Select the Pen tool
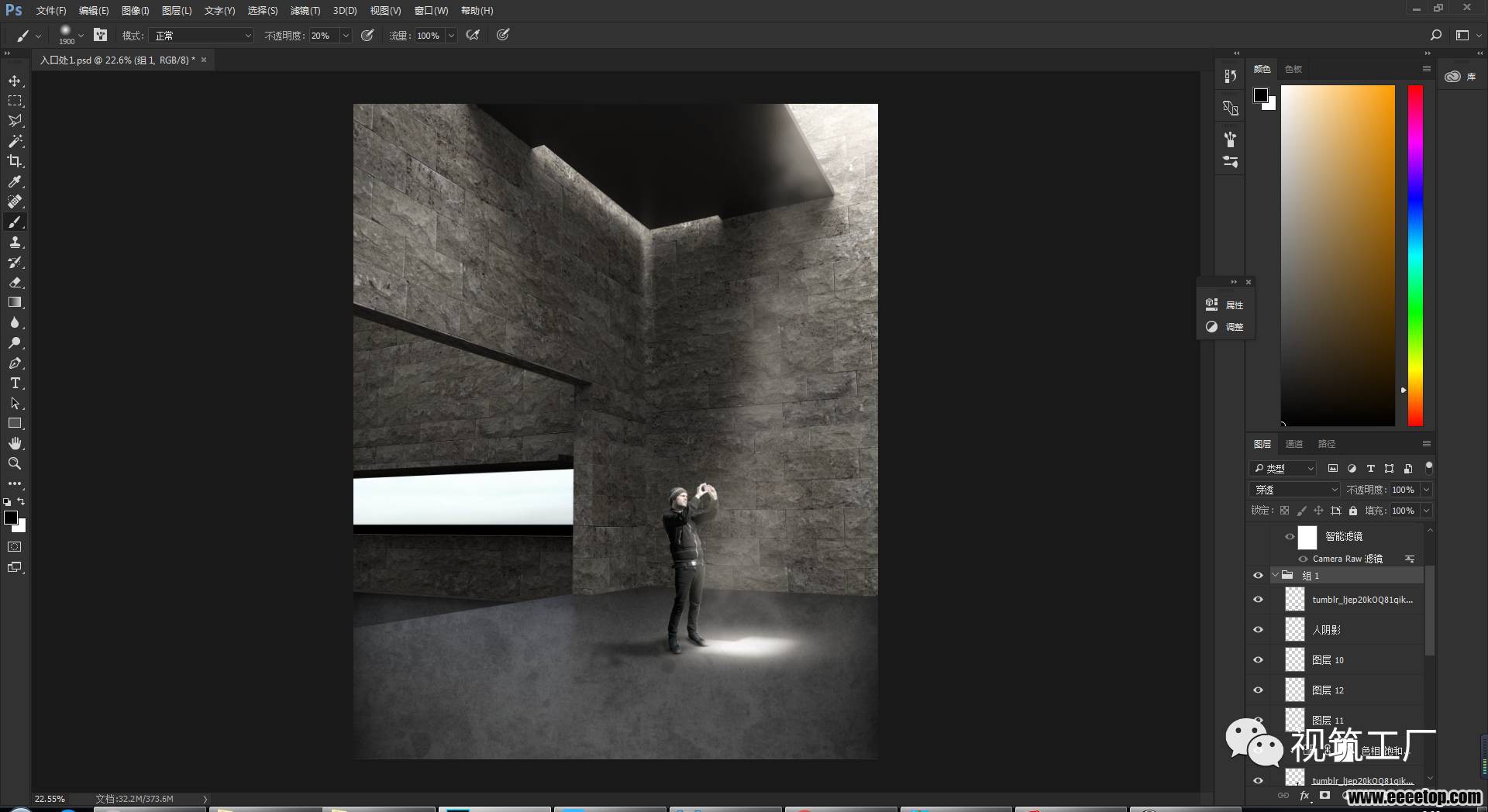1488x812 pixels. coord(15,363)
